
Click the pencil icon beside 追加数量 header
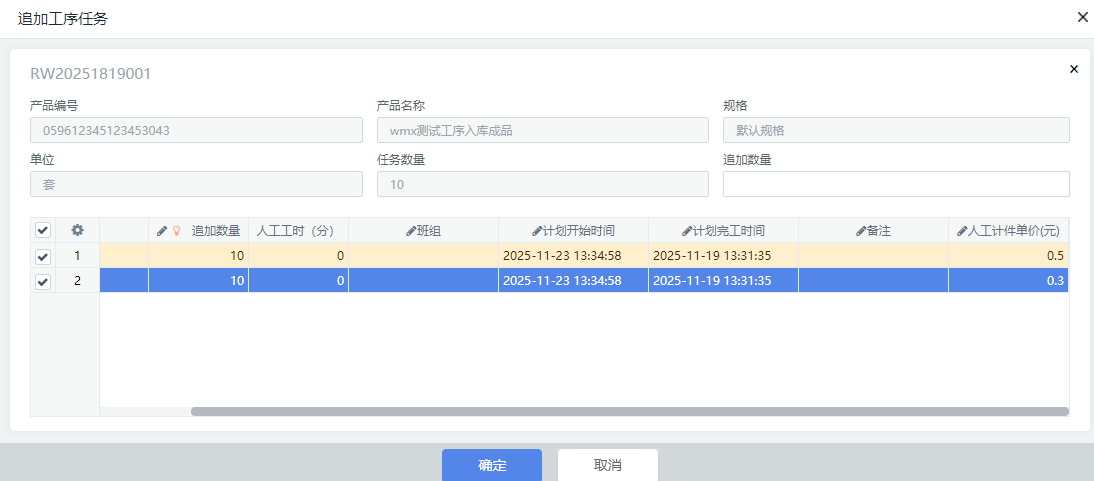tap(162, 231)
